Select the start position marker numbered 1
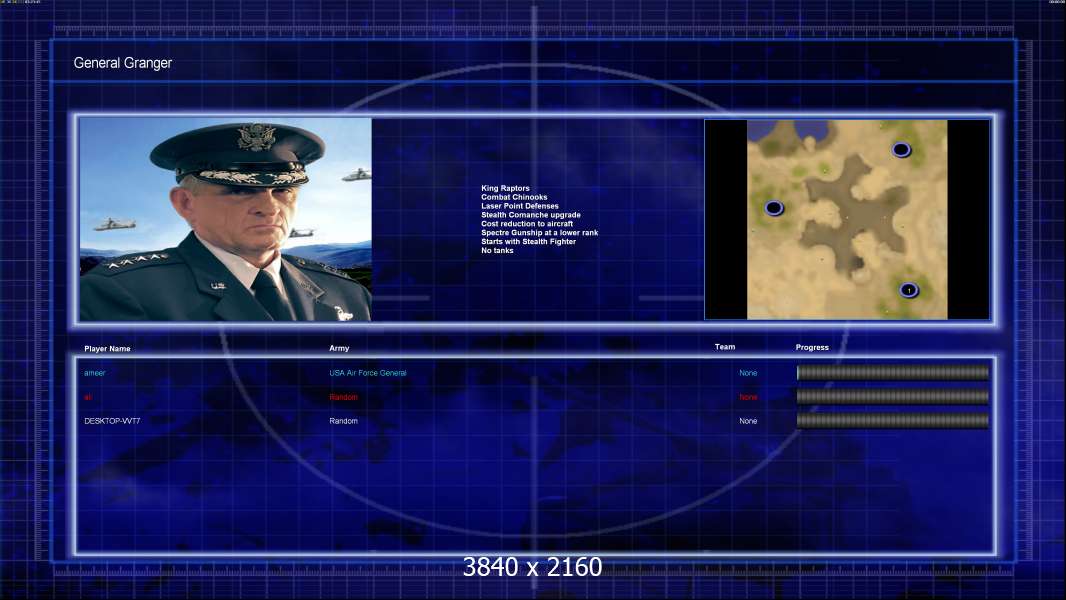 tap(909, 290)
